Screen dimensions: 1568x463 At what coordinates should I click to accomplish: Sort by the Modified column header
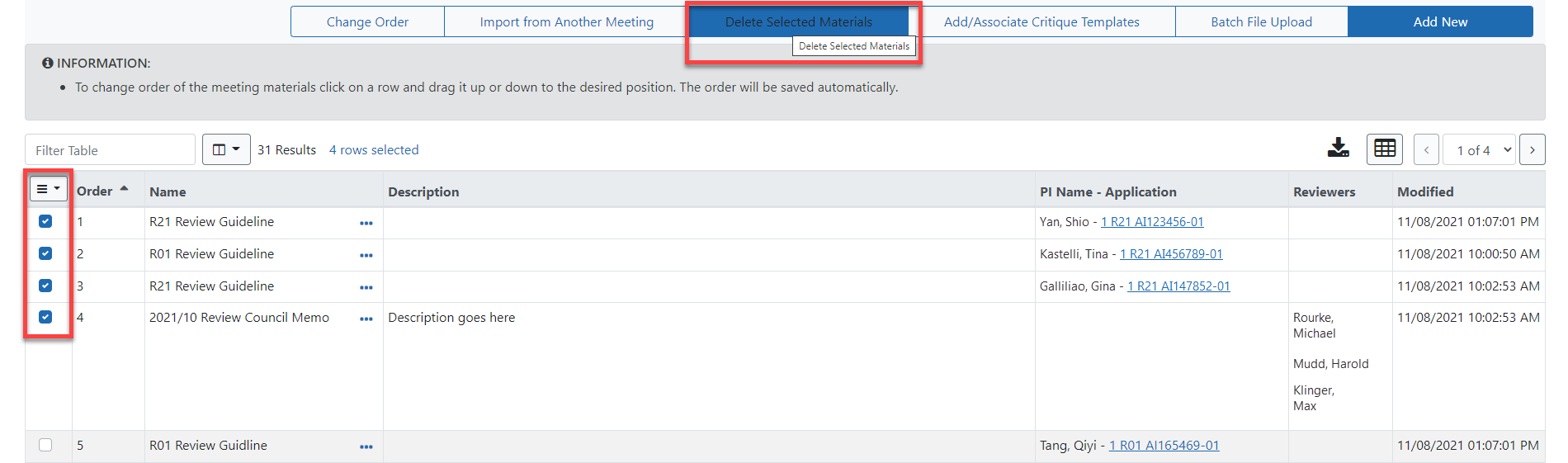tap(1425, 191)
